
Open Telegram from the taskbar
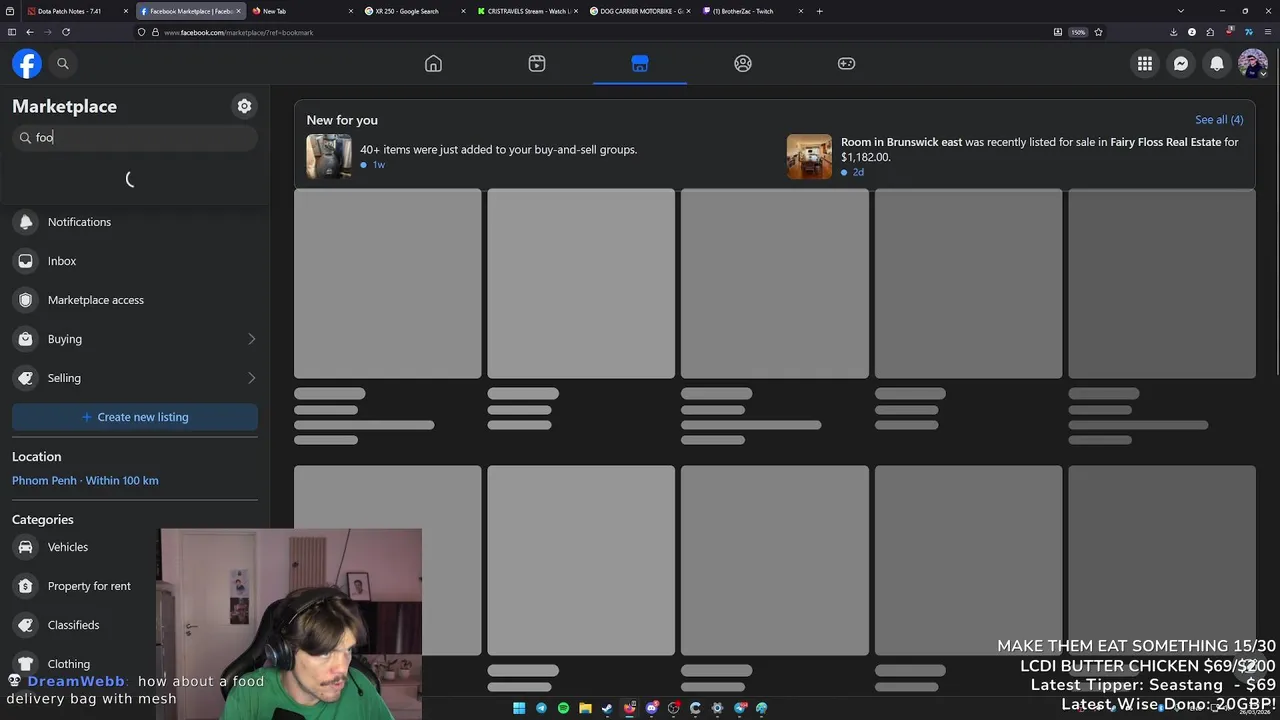click(x=541, y=708)
